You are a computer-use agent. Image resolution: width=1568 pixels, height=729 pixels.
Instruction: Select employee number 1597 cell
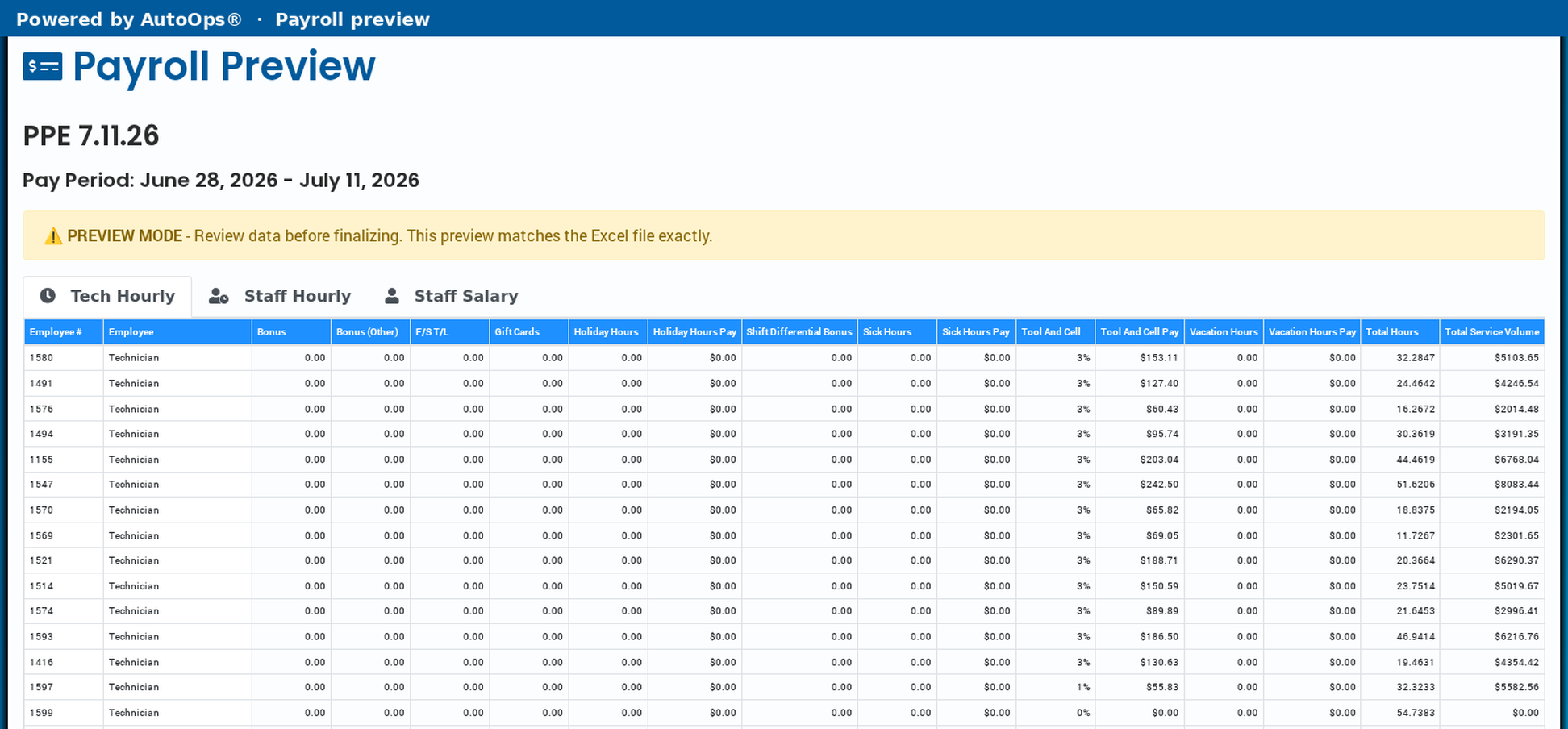[64, 687]
